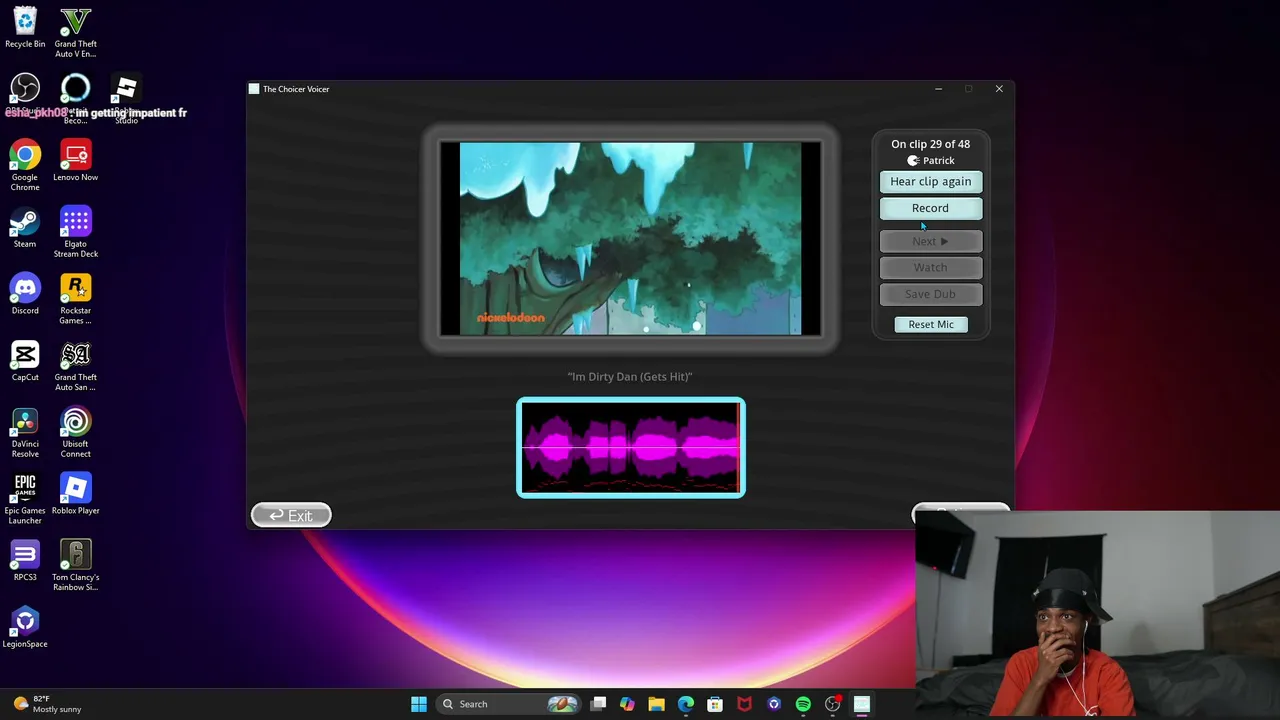Viewport: 1280px width, 720px height.
Task: Open Microsoft Store from the taskbar
Action: [x=715, y=704]
